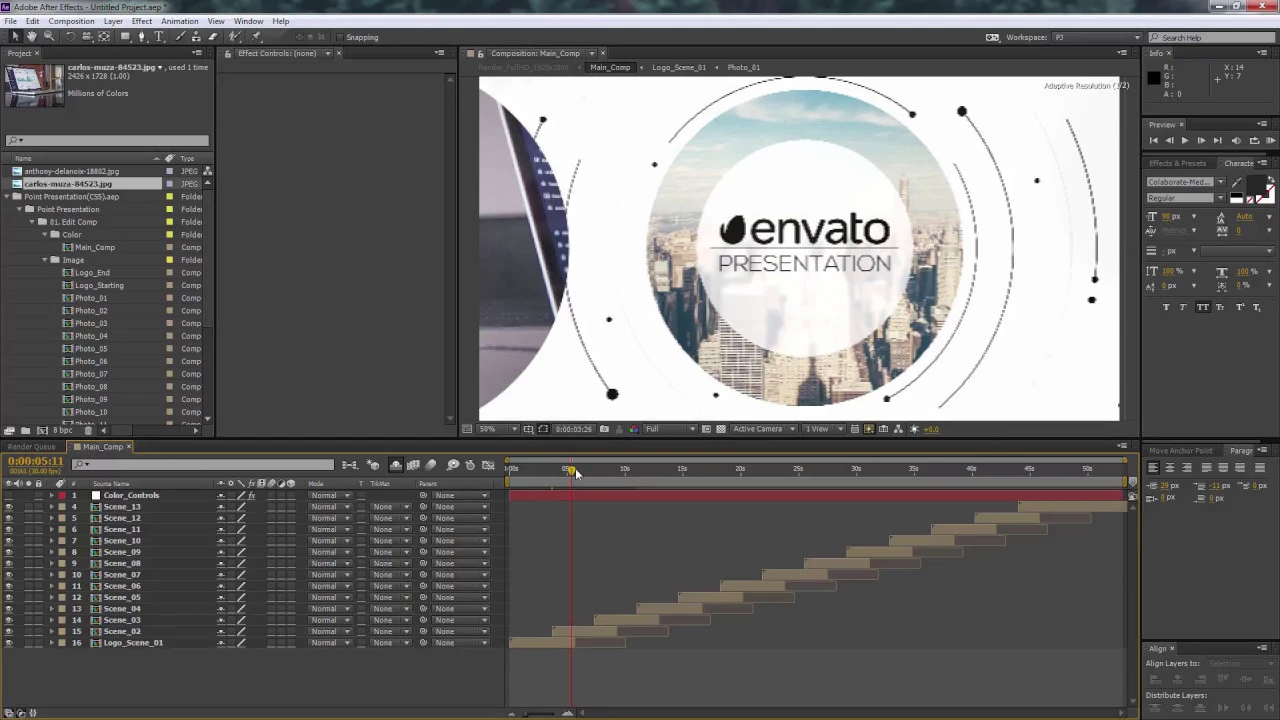Screen dimensions: 1280x720
Task: Hide Scene_10 layer with eye toggle
Action: (9, 541)
